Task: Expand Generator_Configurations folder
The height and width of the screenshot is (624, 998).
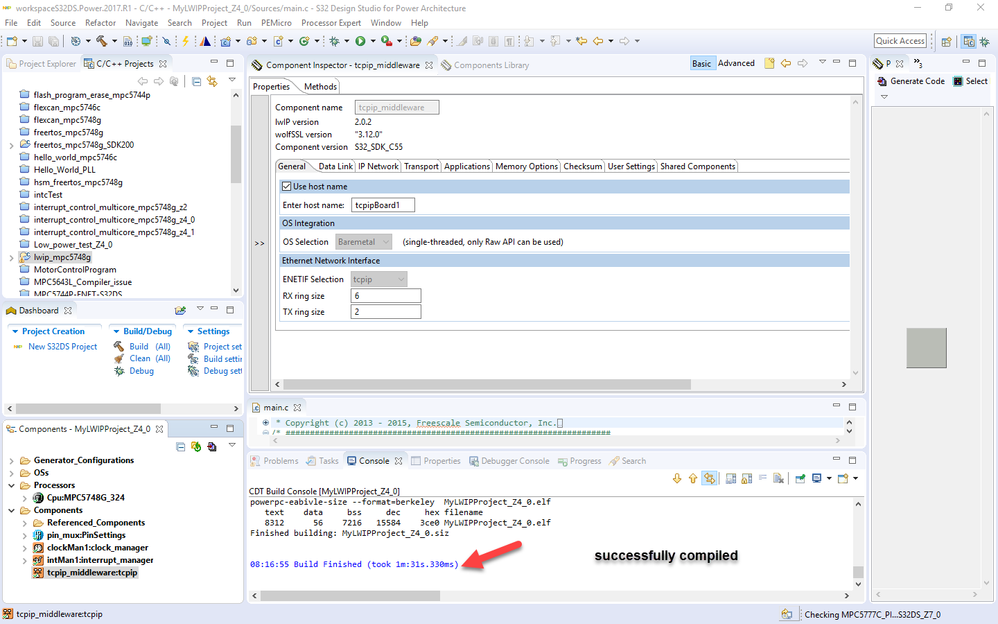Action: (11, 461)
